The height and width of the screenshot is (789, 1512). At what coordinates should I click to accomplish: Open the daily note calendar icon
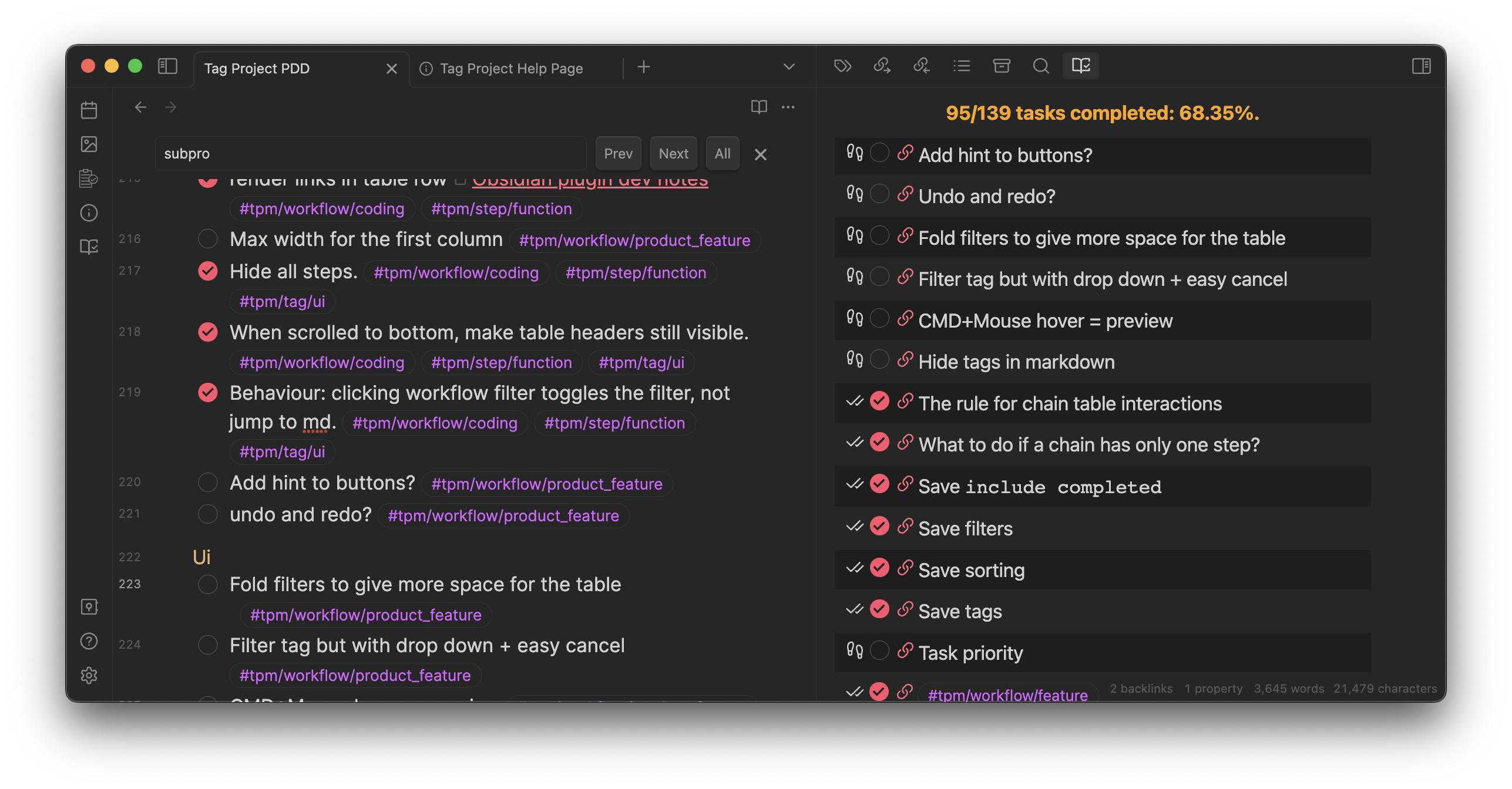(x=89, y=110)
